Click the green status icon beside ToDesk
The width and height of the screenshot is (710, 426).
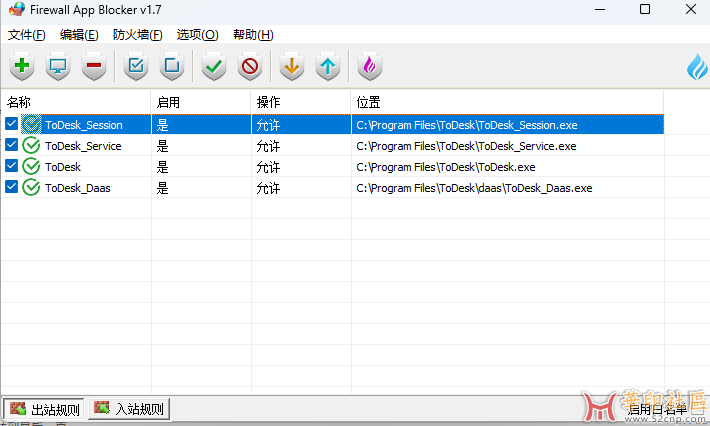point(31,167)
